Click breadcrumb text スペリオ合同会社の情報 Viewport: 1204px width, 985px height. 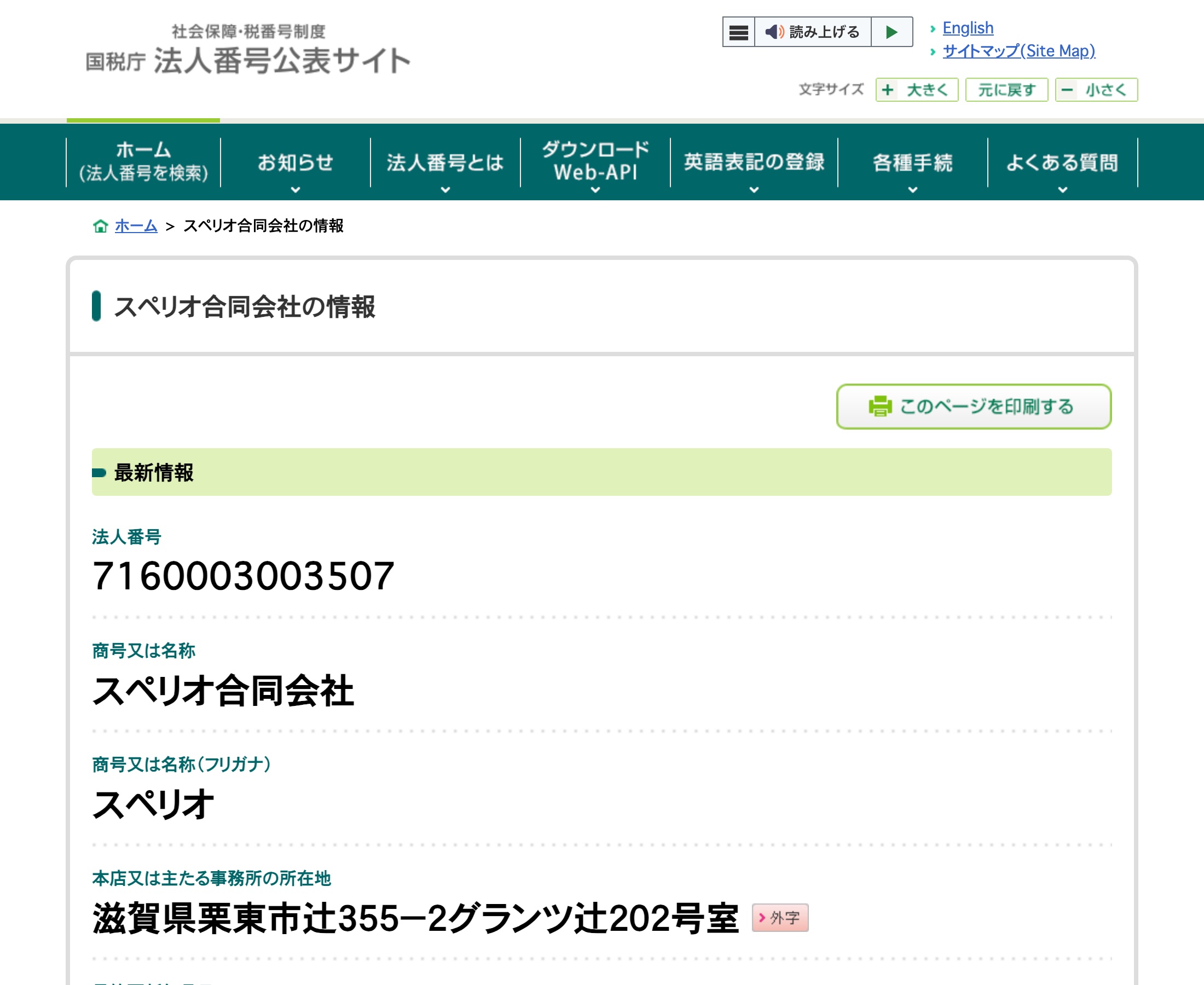(263, 226)
